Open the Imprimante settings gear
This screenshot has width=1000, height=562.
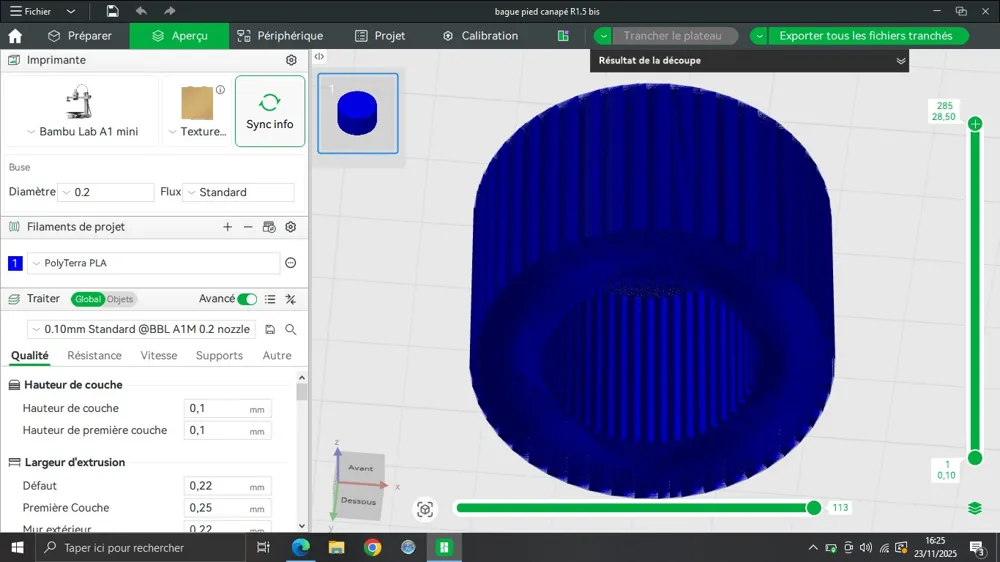[291, 60]
